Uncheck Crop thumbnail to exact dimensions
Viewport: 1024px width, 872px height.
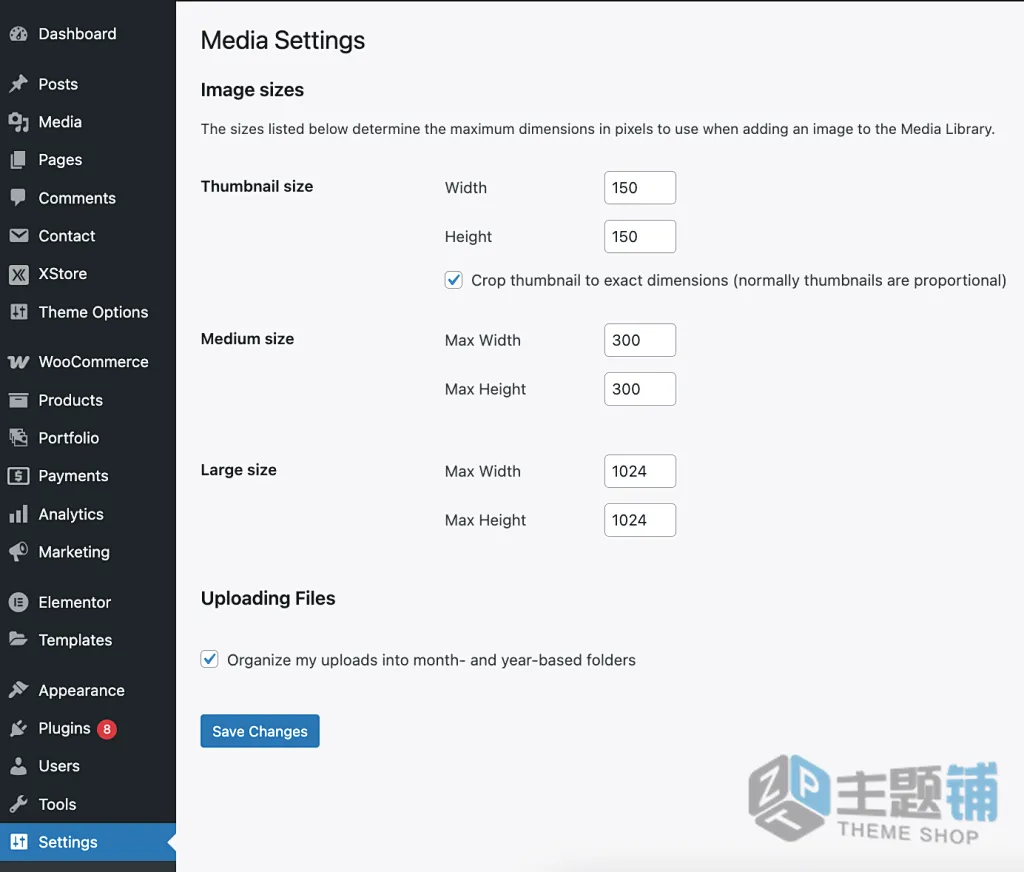point(454,280)
